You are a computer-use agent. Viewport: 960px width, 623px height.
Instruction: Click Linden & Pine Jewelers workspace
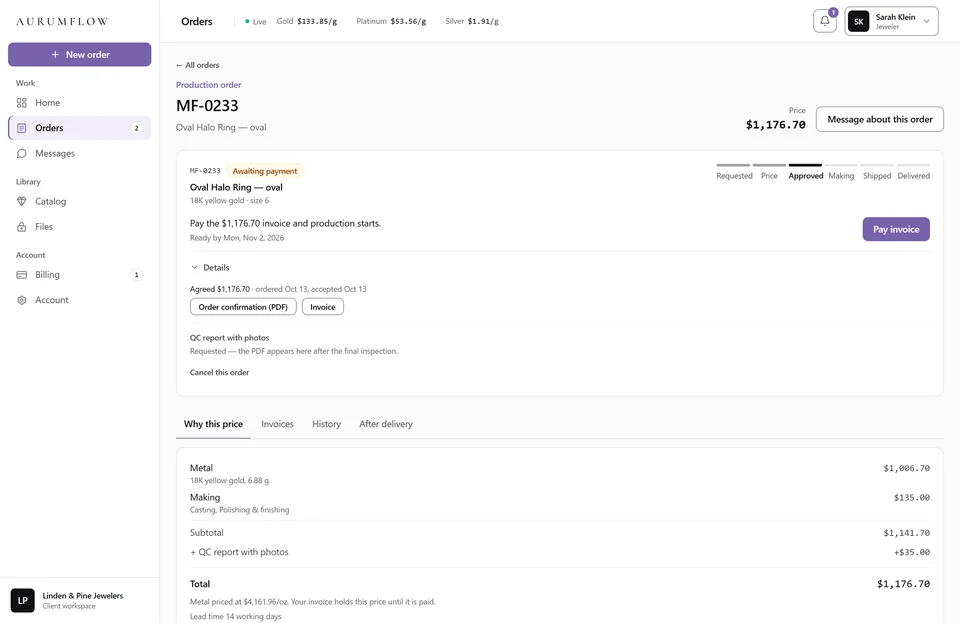[80, 600]
